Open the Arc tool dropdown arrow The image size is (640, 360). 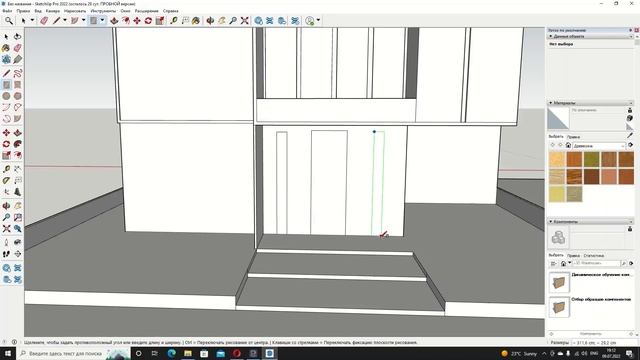[84, 20]
